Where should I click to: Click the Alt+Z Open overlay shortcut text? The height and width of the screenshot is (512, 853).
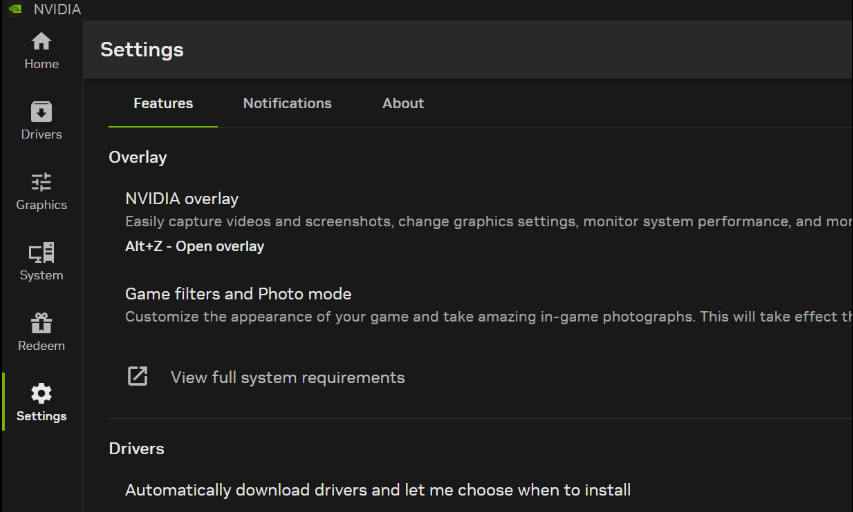pyautogui.click(x=195, y=246)
